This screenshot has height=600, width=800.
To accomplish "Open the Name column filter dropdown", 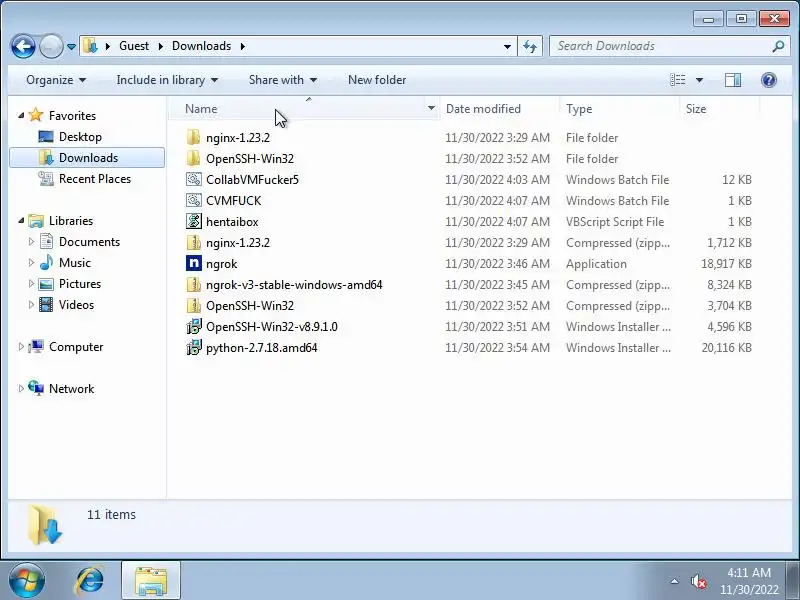I will [431, 108].
